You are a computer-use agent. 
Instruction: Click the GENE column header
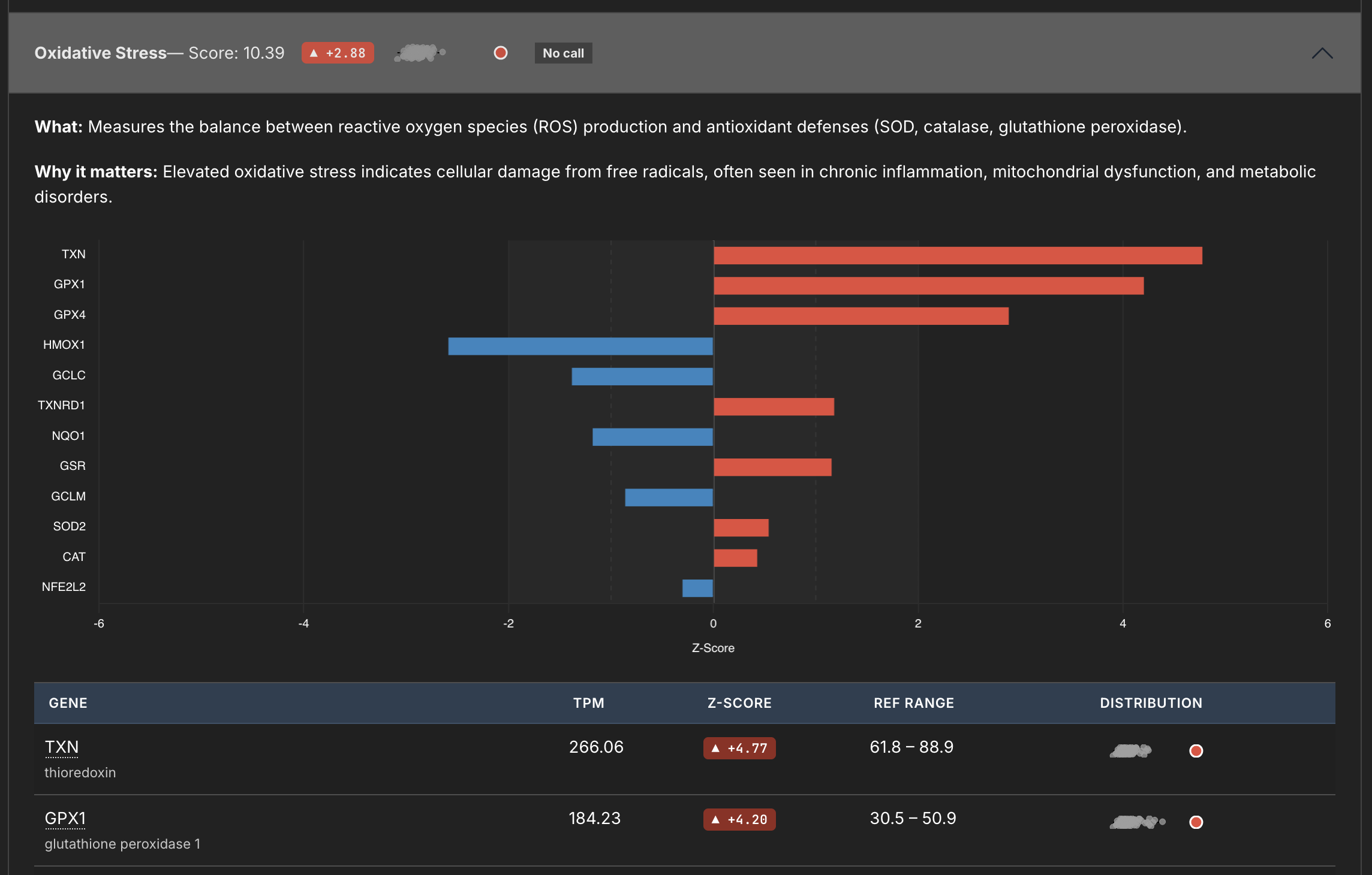click(68, 703)
